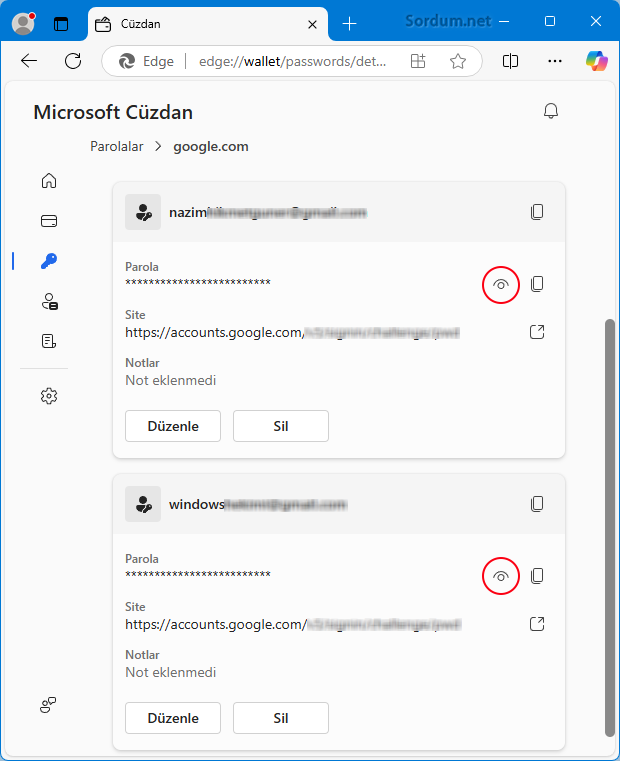Click nazim account accounts.google.com URL text
Image resolution: width=620 pixels, height=761 pixels.
tap(292, 332)
